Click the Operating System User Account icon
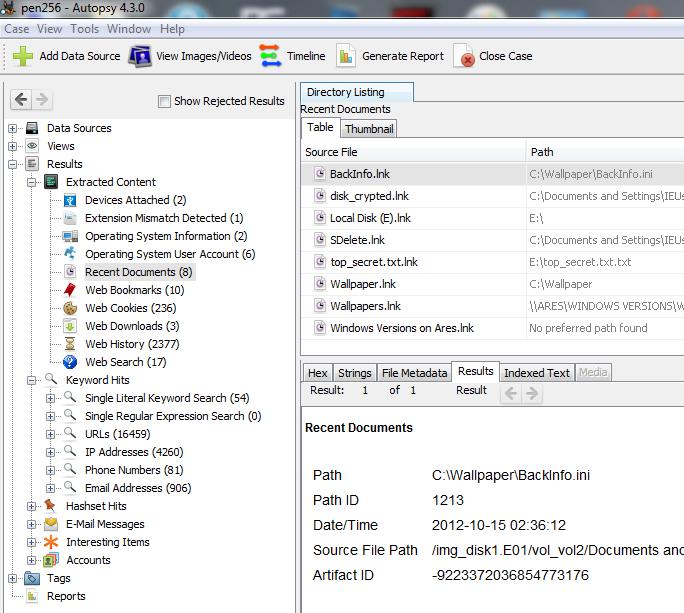 click(70, 253)
